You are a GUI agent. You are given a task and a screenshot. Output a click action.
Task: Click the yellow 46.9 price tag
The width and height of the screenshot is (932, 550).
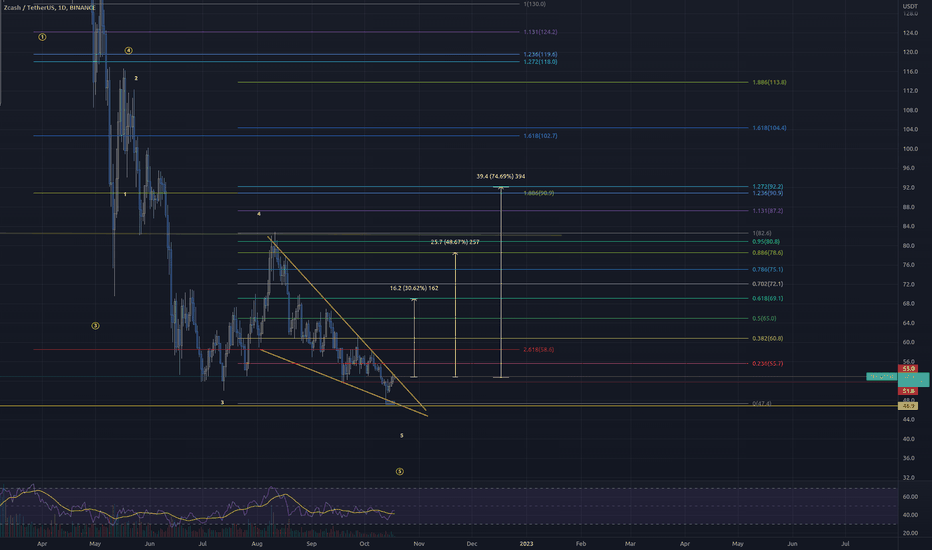coord(909,406)
